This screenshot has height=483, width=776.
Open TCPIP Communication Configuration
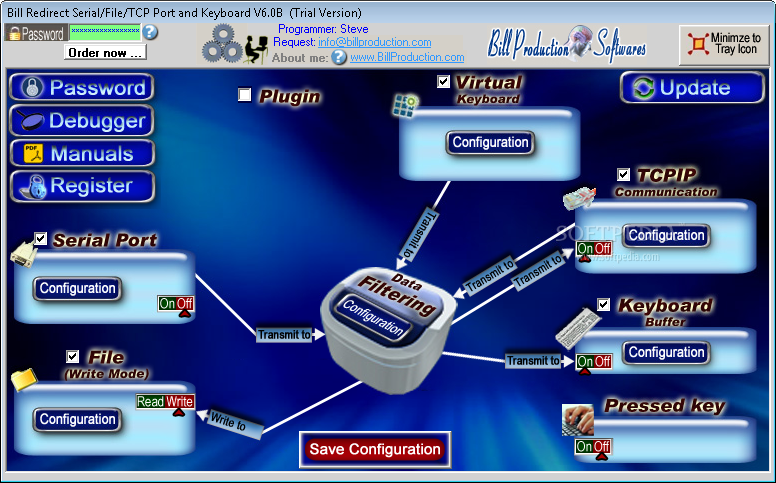[666, 236]
